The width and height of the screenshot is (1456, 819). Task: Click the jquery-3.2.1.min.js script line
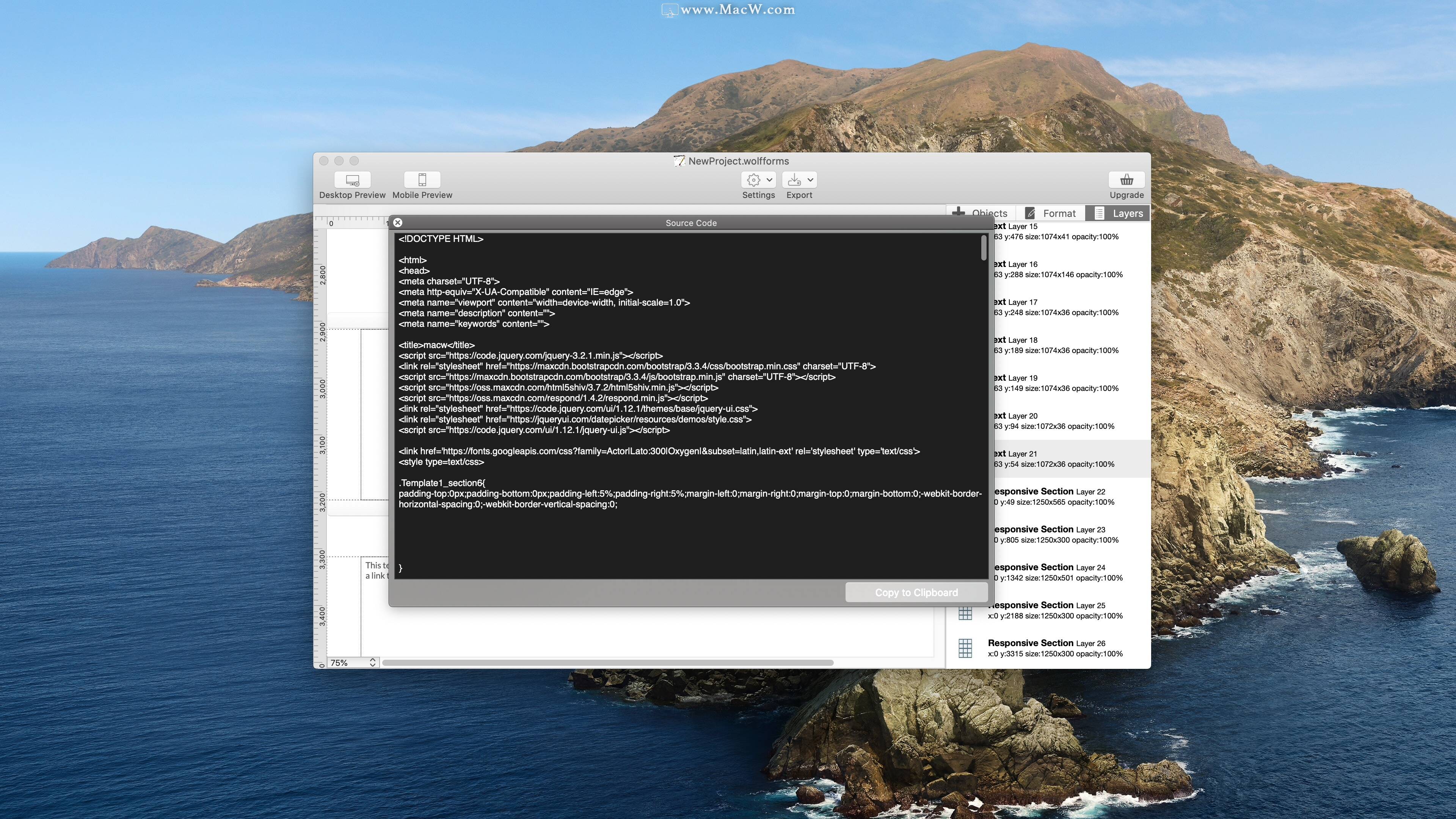point(530,356)
